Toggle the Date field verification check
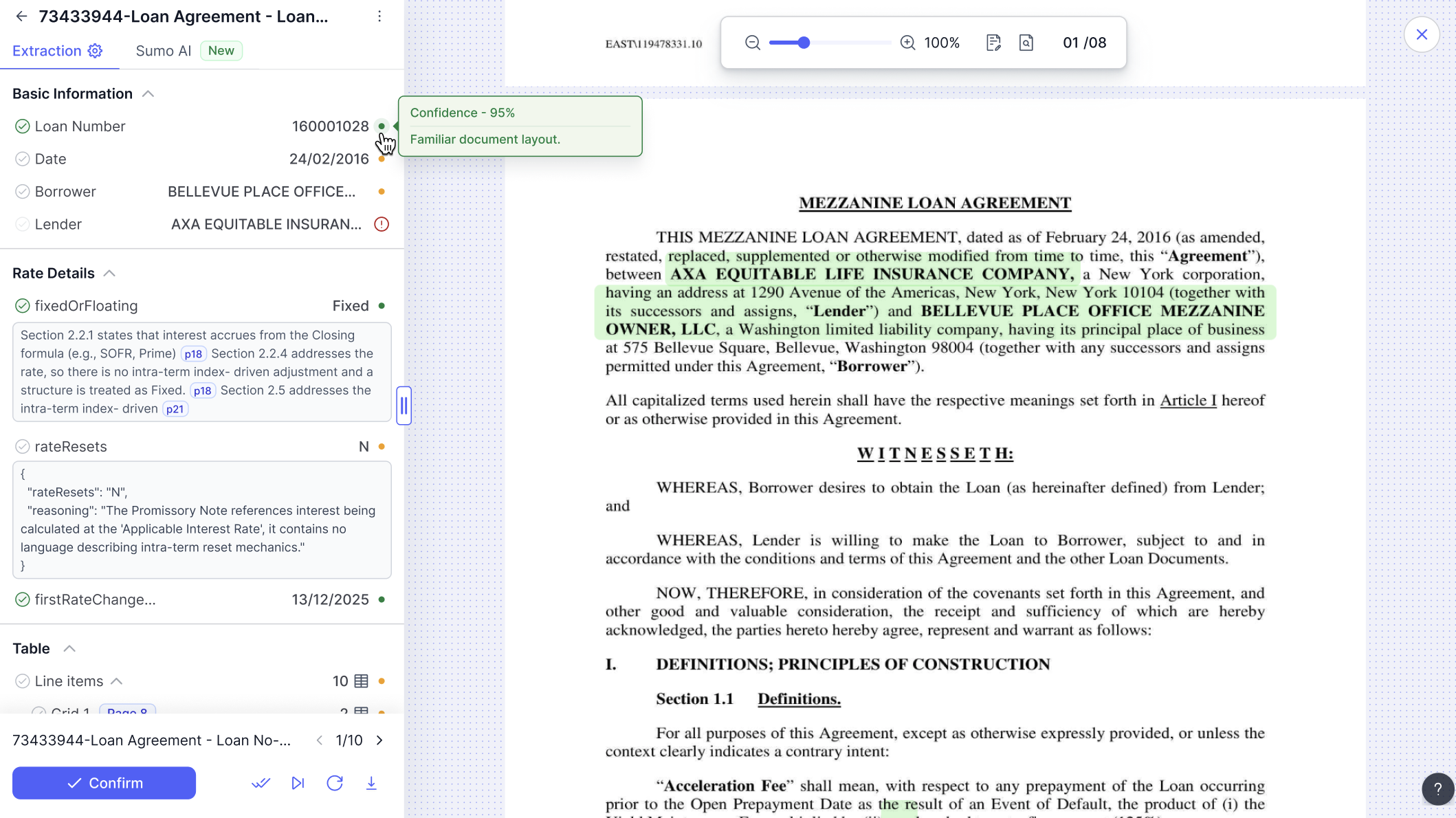Screen dimensions: 1456x818 (22, 159)
